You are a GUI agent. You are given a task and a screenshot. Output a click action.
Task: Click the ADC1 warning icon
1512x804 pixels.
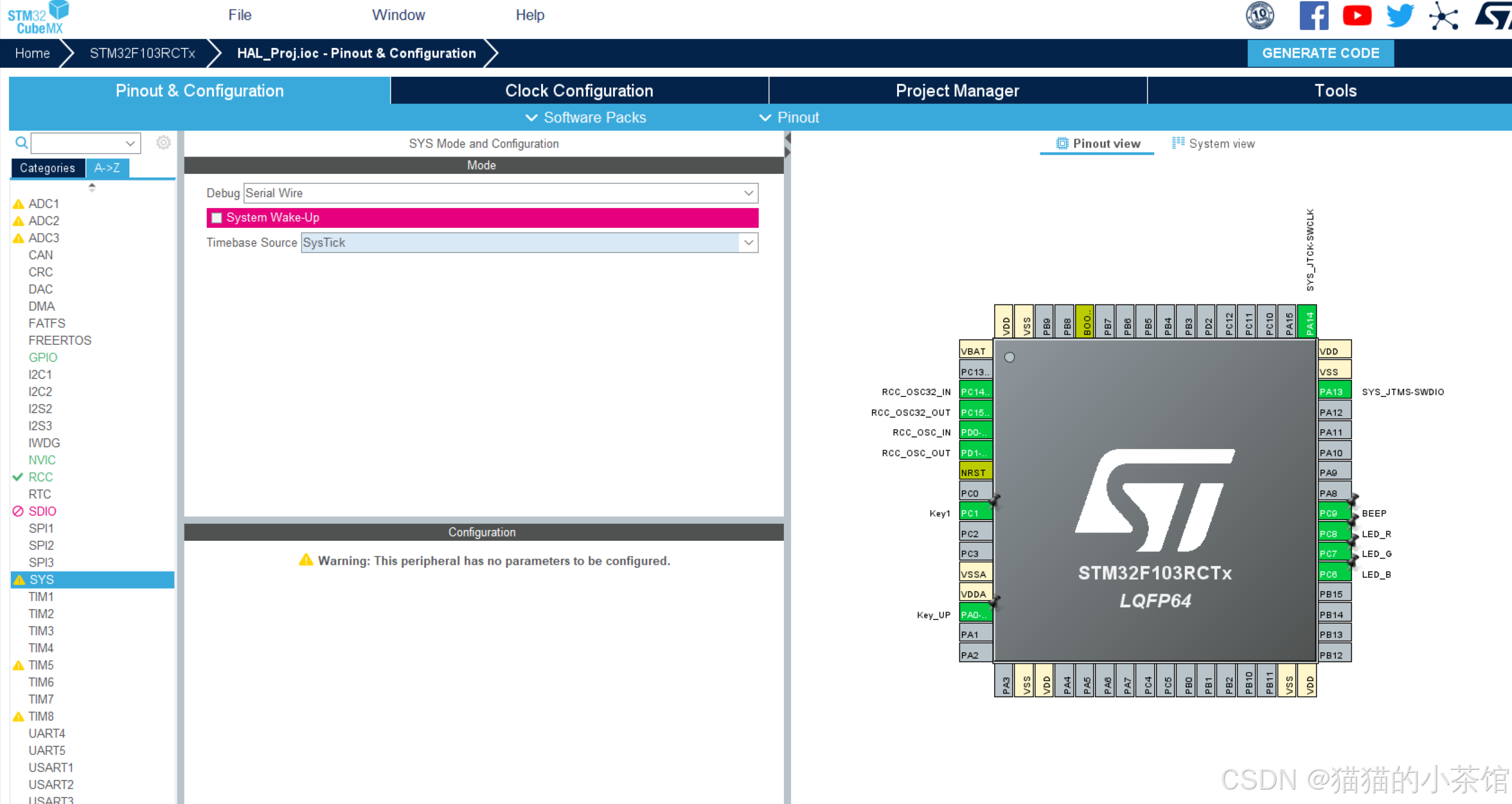coord(19,204)
